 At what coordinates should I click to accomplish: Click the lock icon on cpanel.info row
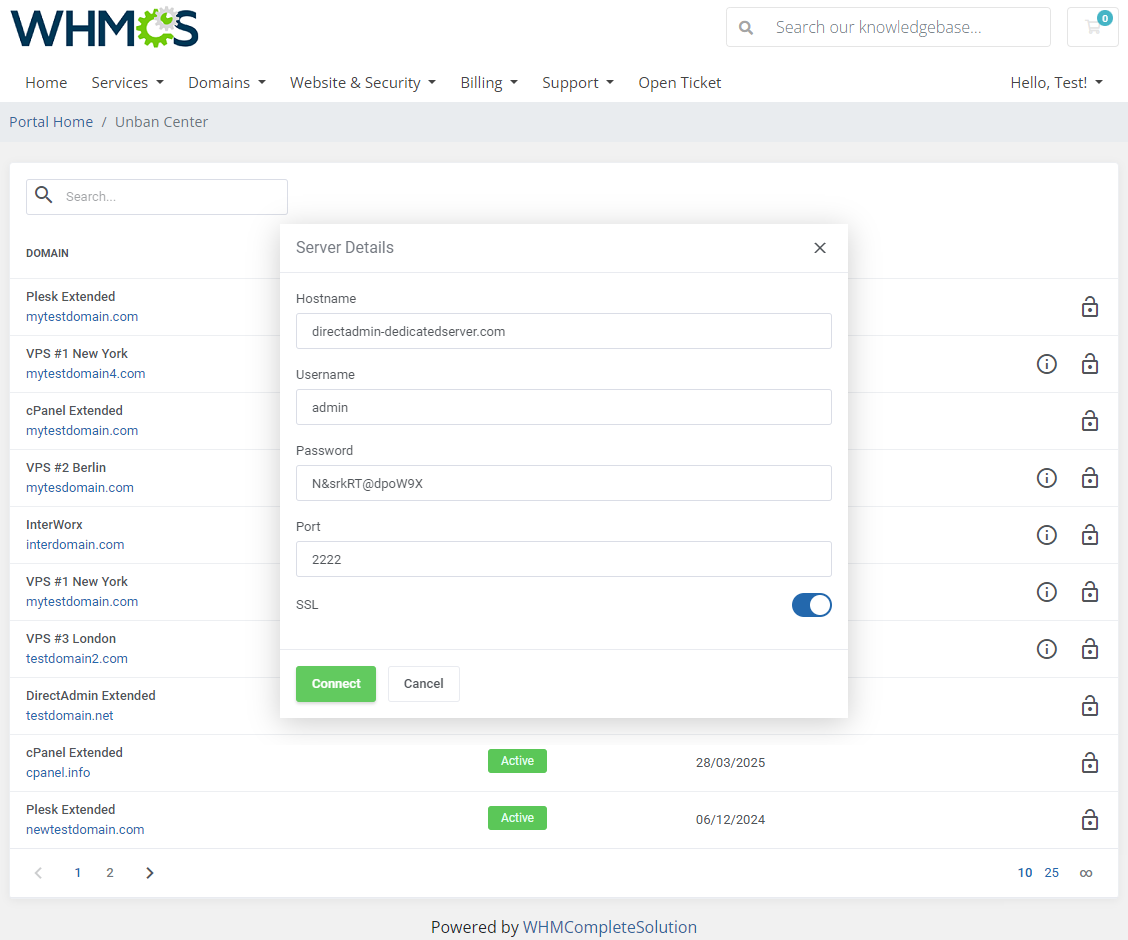coord(1090,763)
